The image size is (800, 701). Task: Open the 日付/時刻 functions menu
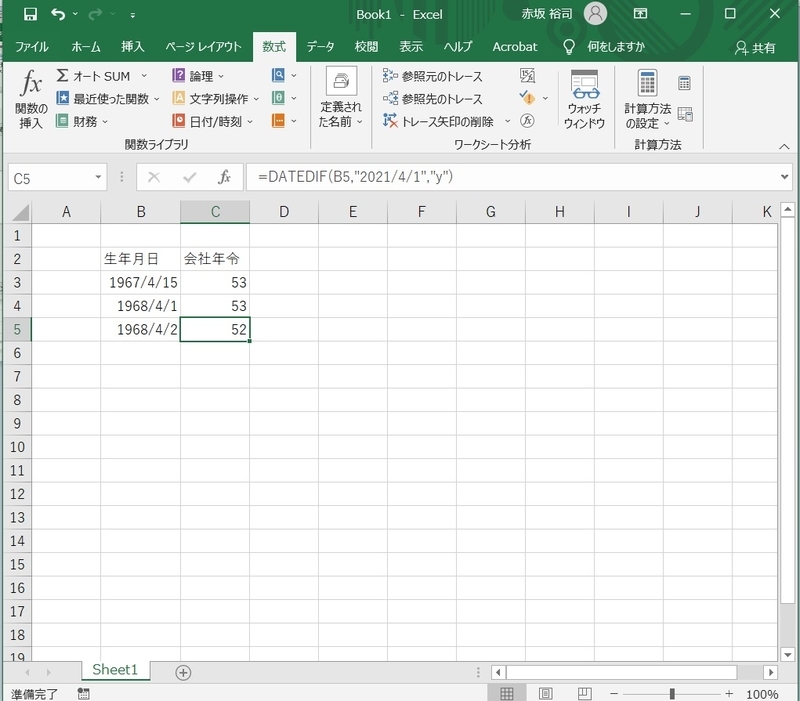click(212, 121)
